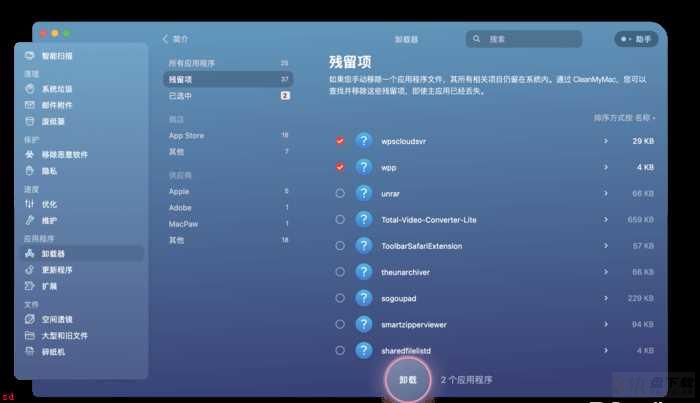This screenshot has width=700, height=403.
Task: Expand unrar row details chevron
Action: coord(606,193)
